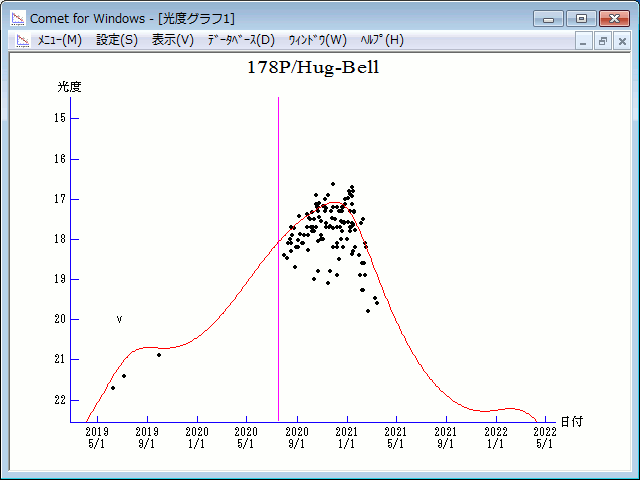
Task: Close the 光度グラフ1 child window
Action: (622, 41)
